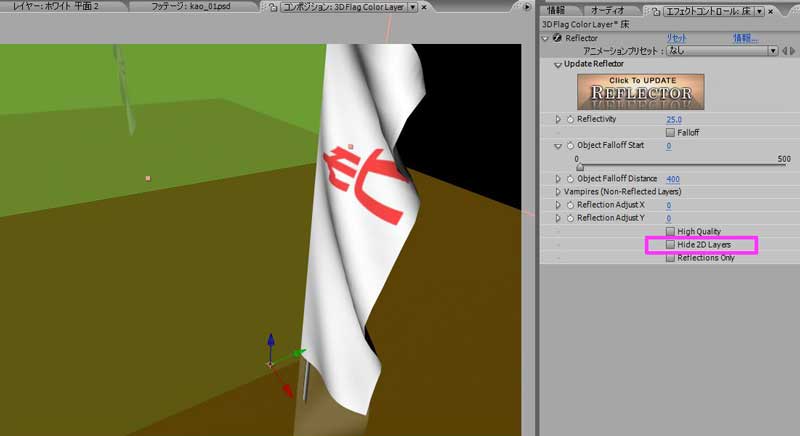Viewport: 800px width, 436px height.
Task: Click the lock icon on the composition viewer tab
Action: click(273, 7)
